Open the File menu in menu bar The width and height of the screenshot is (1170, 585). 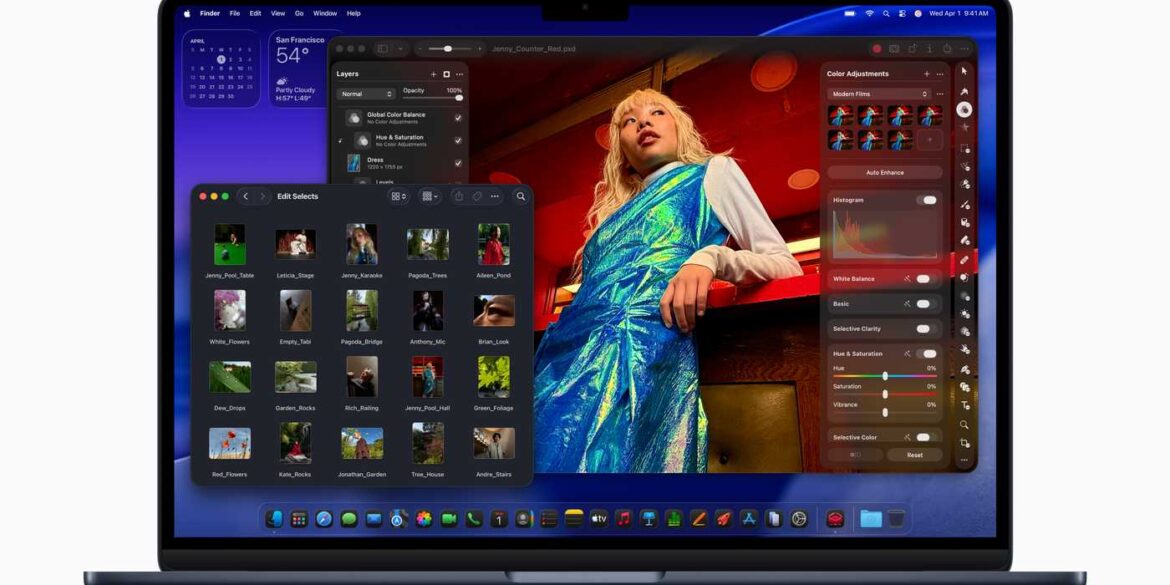click(x=234, y=13)
